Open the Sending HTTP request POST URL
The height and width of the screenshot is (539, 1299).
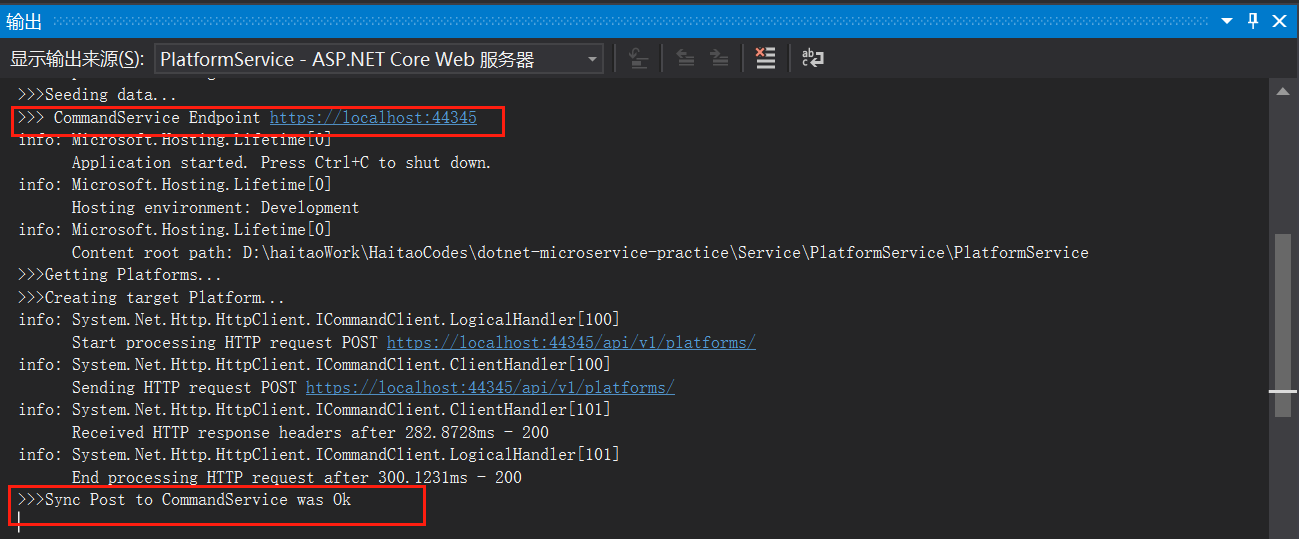click(490, 387)
